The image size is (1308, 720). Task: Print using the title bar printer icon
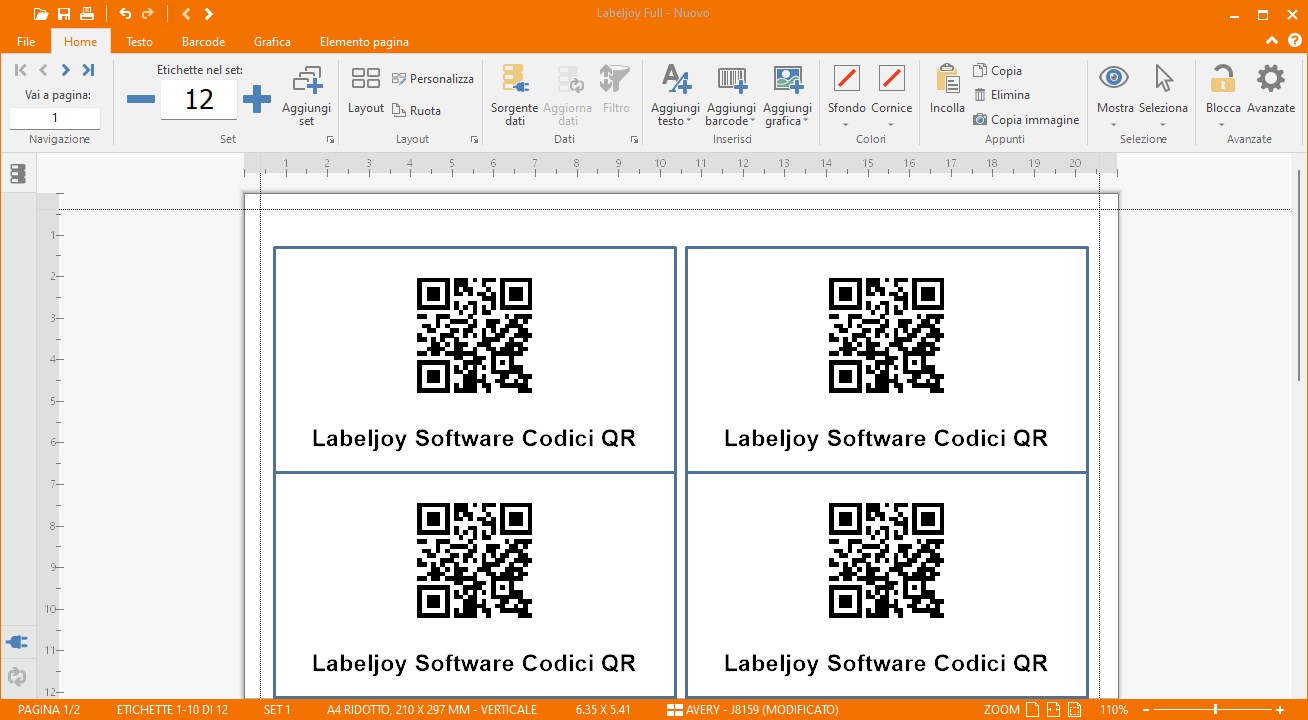click(87, 14)
